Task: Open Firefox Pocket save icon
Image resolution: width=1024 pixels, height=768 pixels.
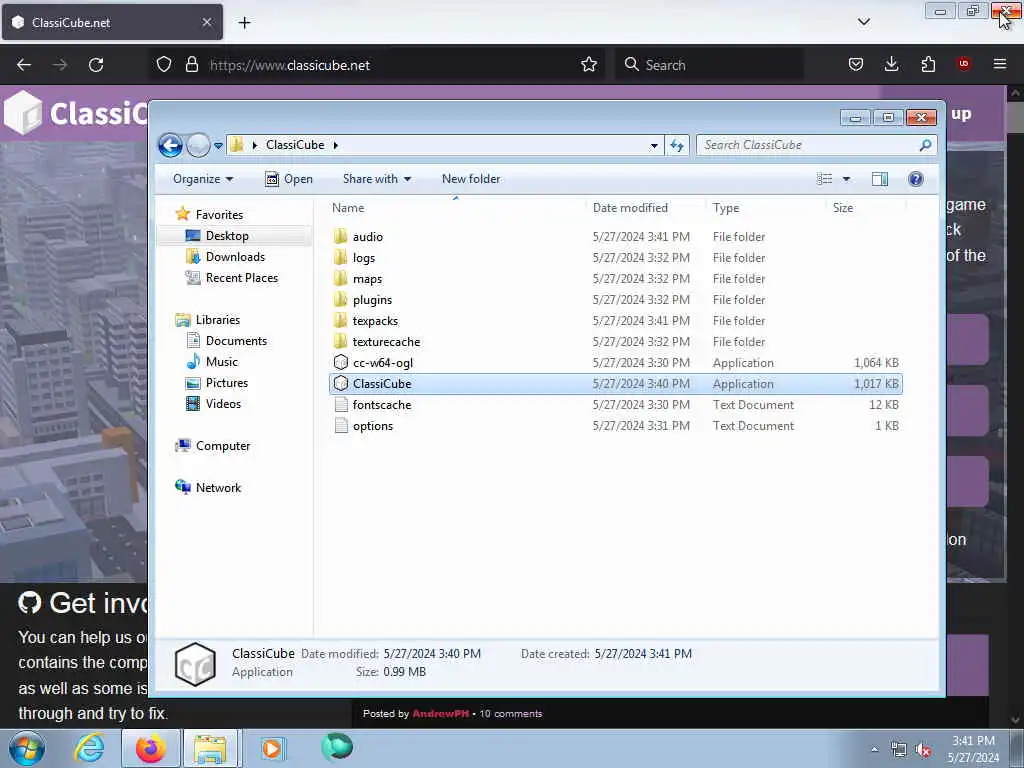Action: point(856,64)
